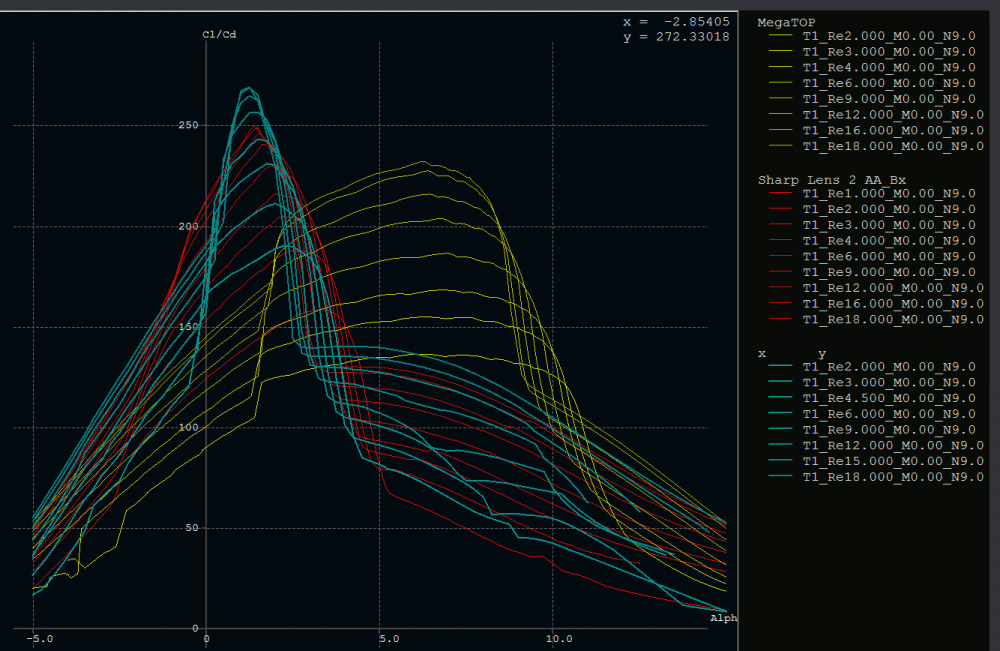Viewport: 1000px width, 651px height.
Task: Select Sharp Lens red T1_Re1.000 legend entry
Action: pyautogui.click(x=889, y=193)
